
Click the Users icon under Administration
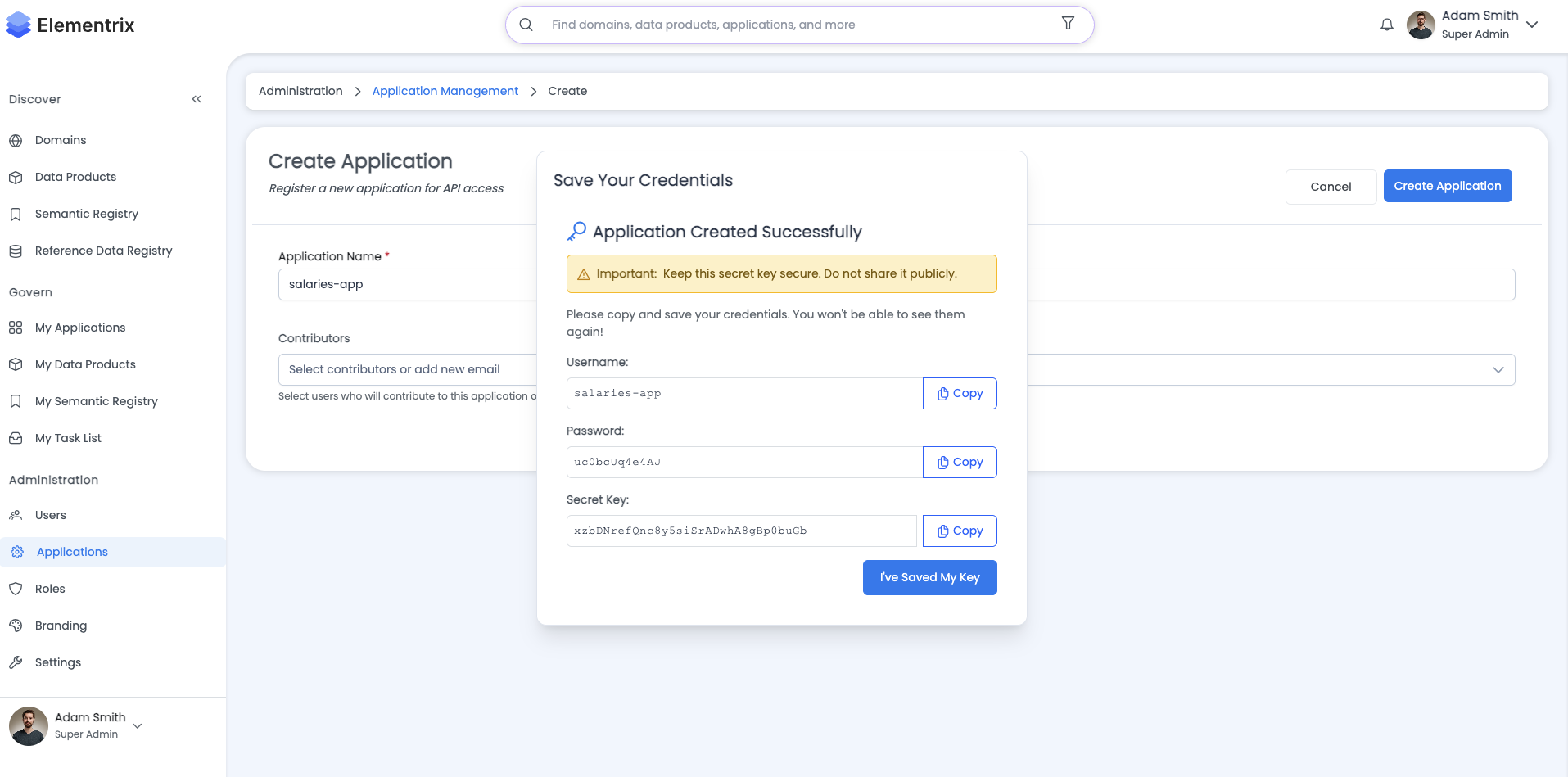point(16,515)
